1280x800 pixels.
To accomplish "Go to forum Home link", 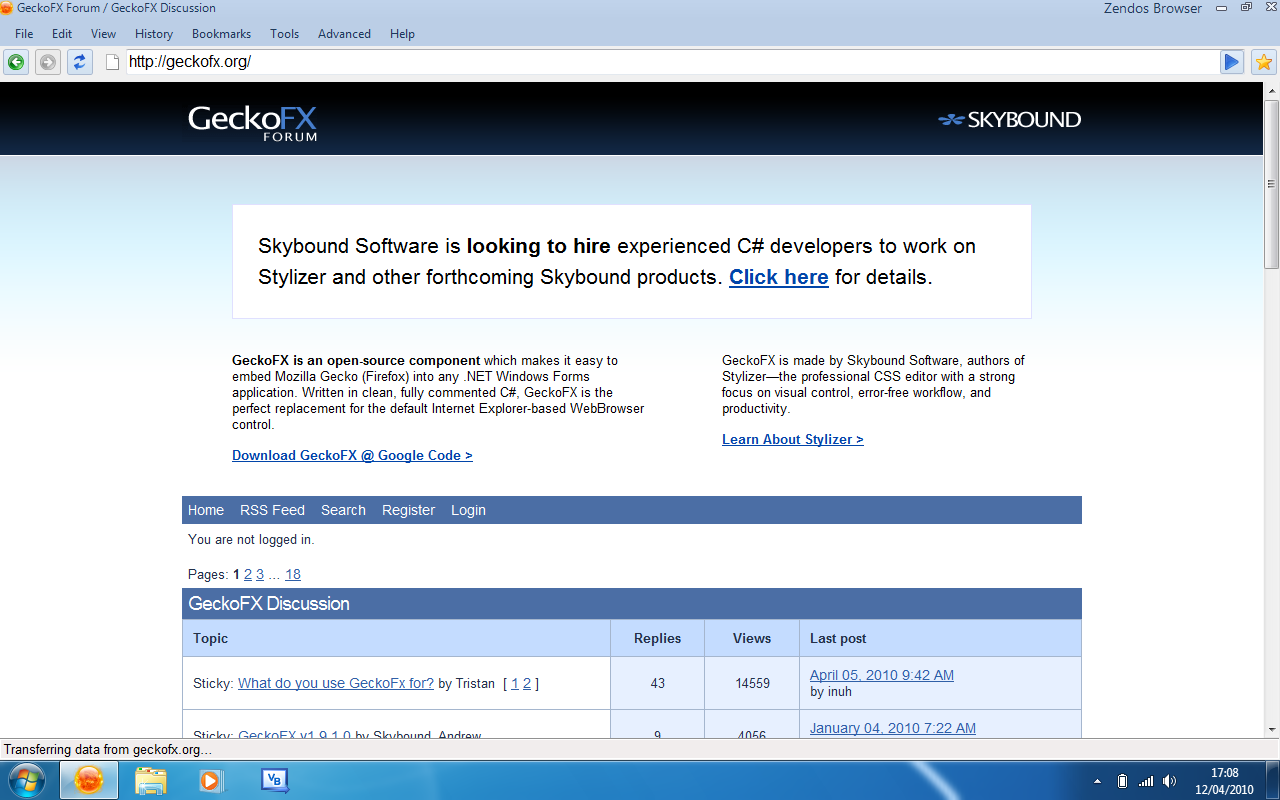I will [206, 510].
